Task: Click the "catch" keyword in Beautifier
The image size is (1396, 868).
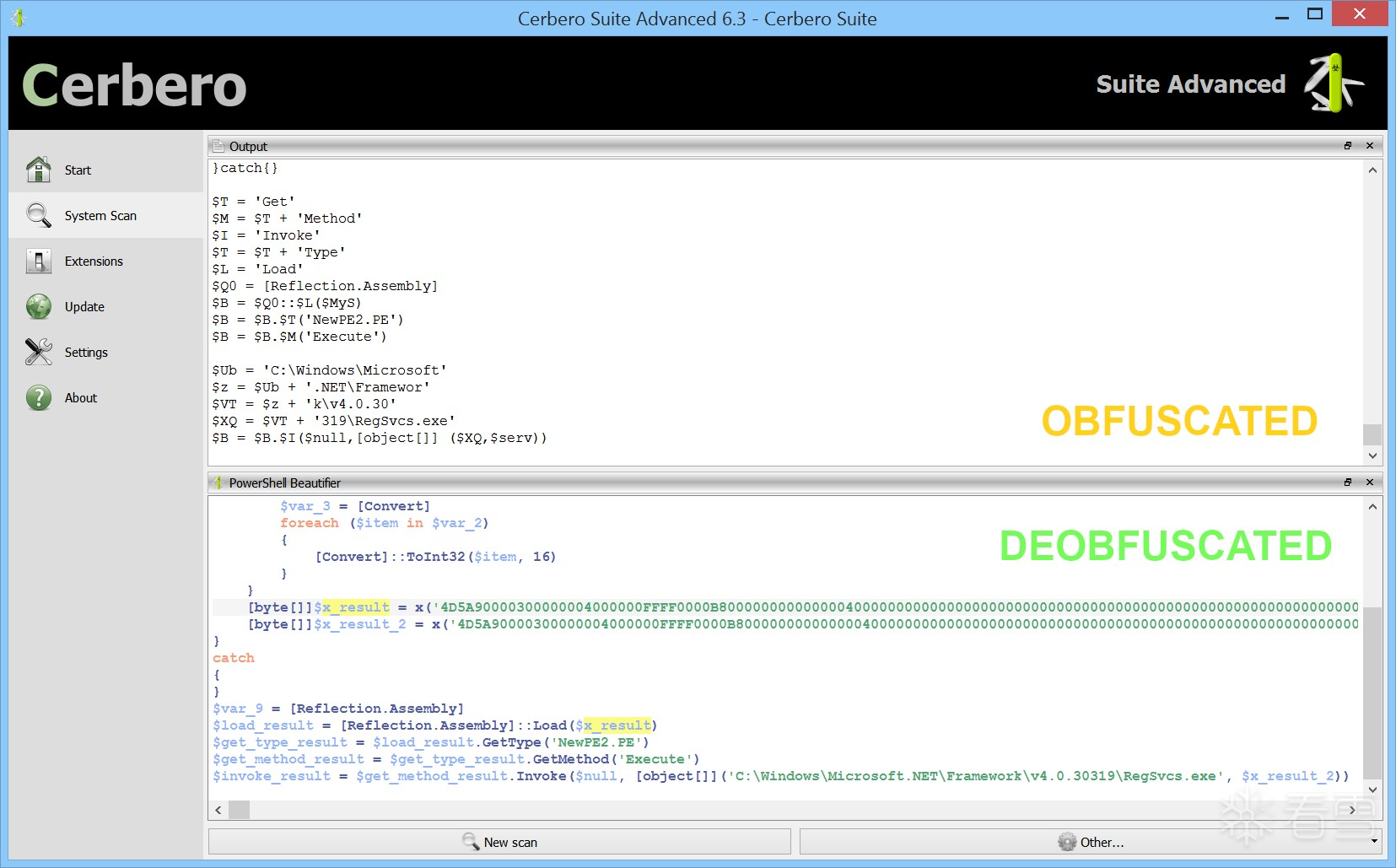Action: point(234,658)
